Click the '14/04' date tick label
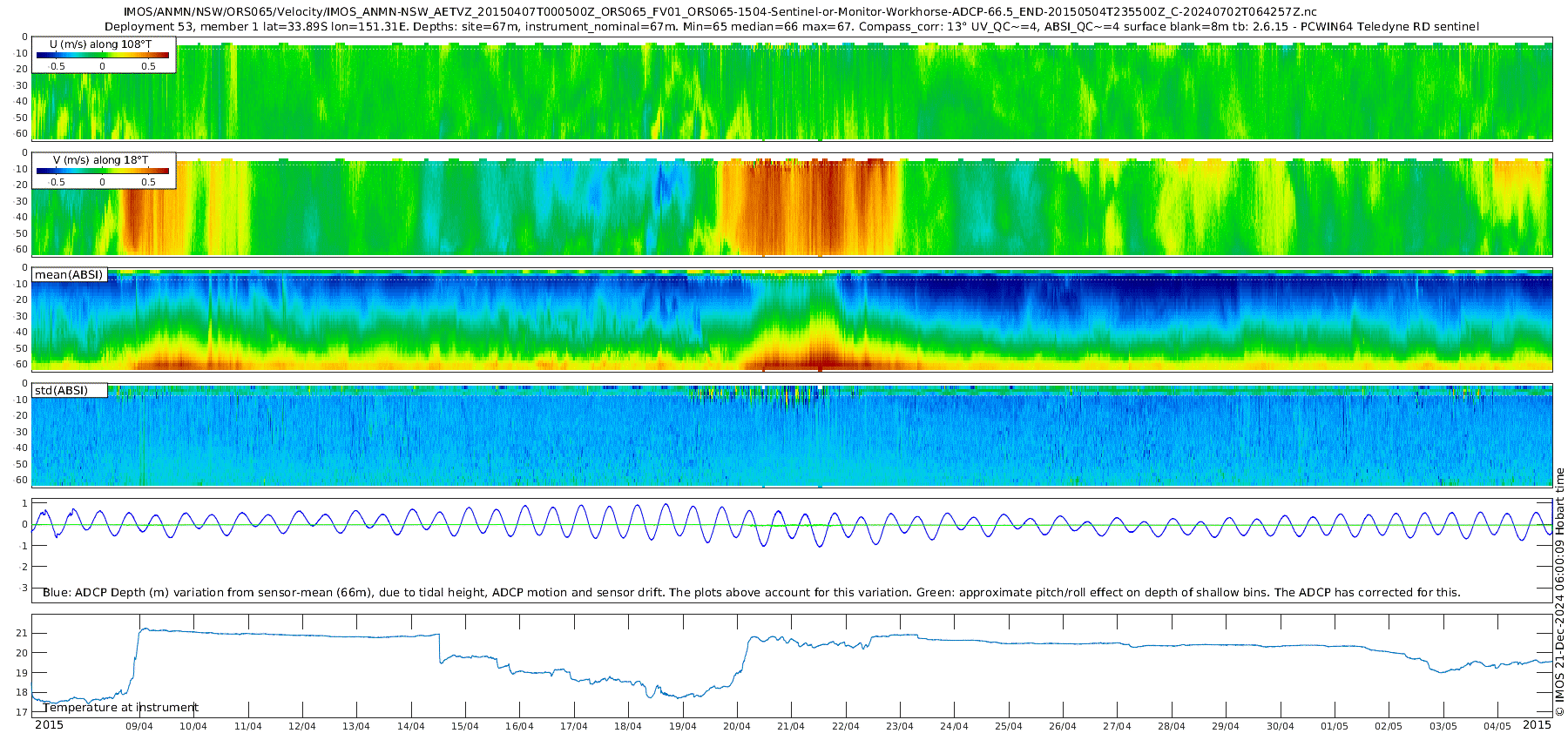Image resolution: width=1568 pixels, height=740 pixels. click(x=411, y=726)
